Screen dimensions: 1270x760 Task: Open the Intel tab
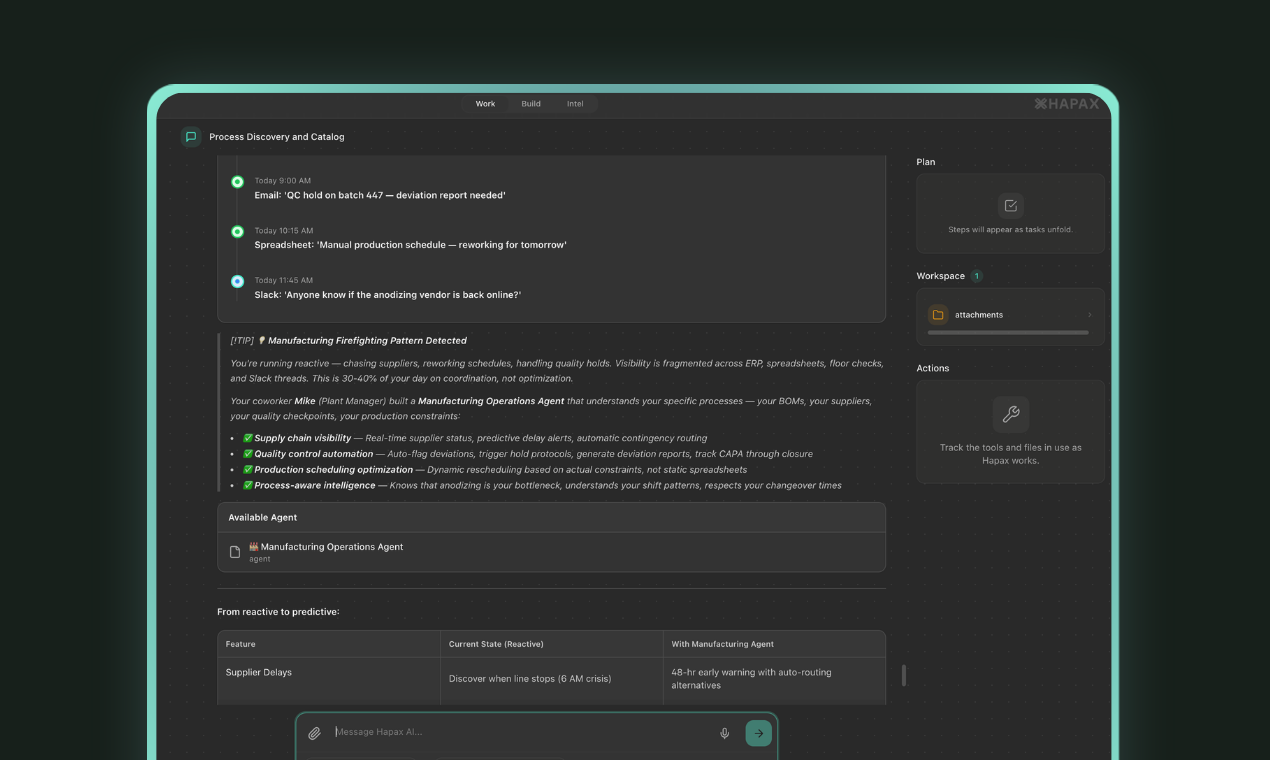point(575,103)
